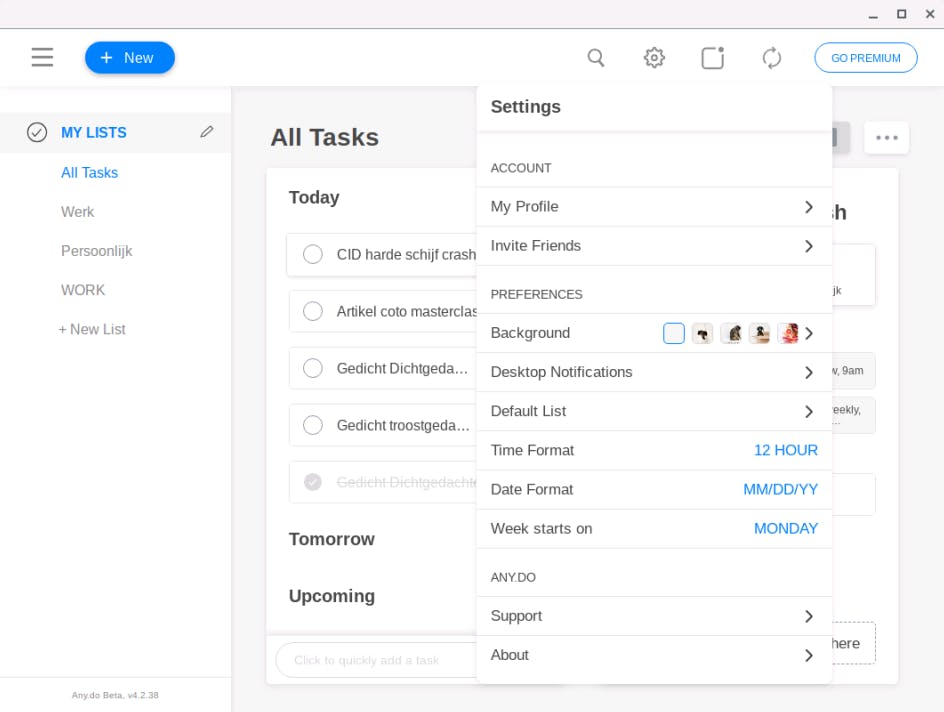Click the pencil edit icon next to MY LISTS

[x=206, y=132]
